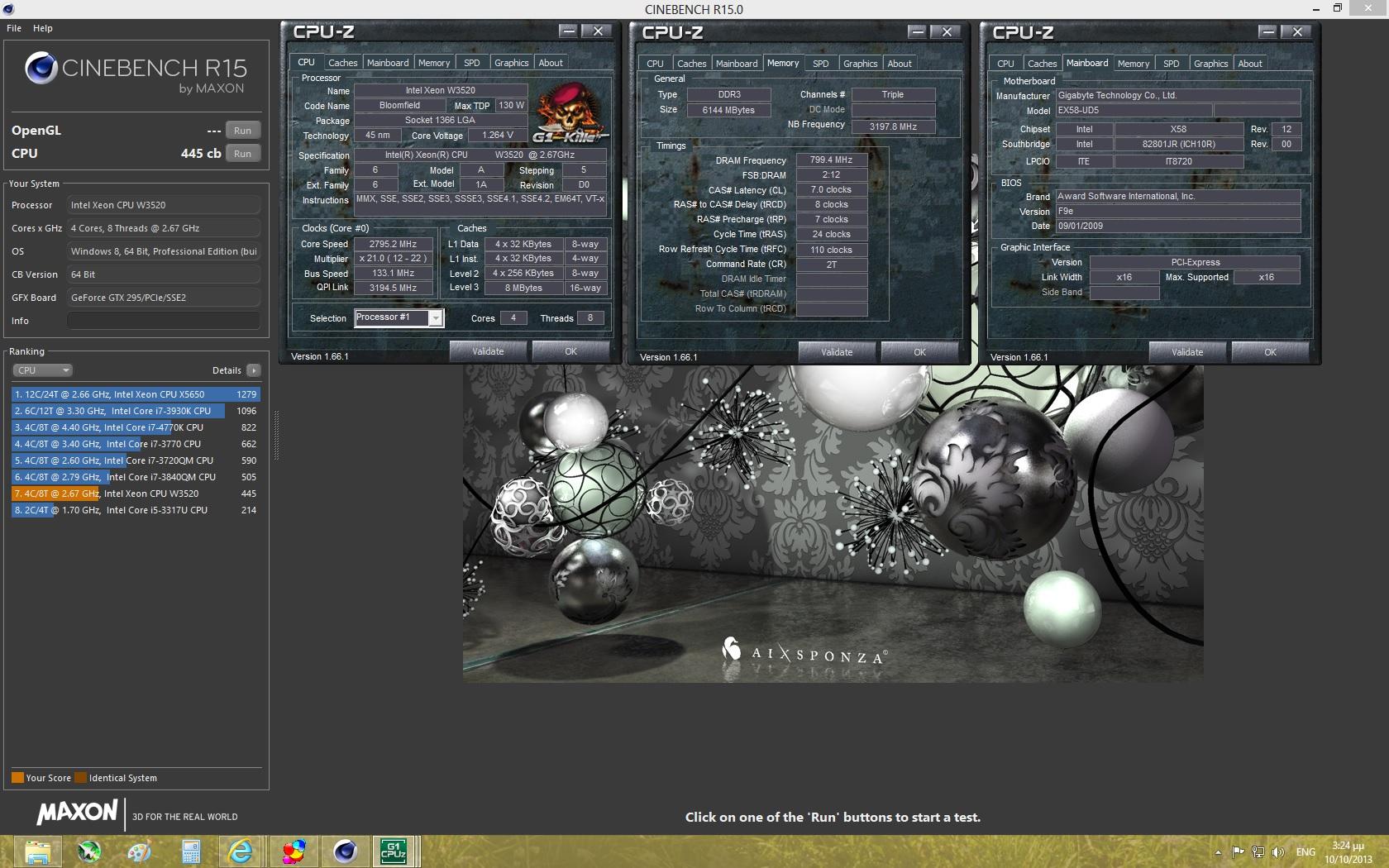1389x868 pixels.
Task: Open Action Center flag tray icon
Action: 1238,852
